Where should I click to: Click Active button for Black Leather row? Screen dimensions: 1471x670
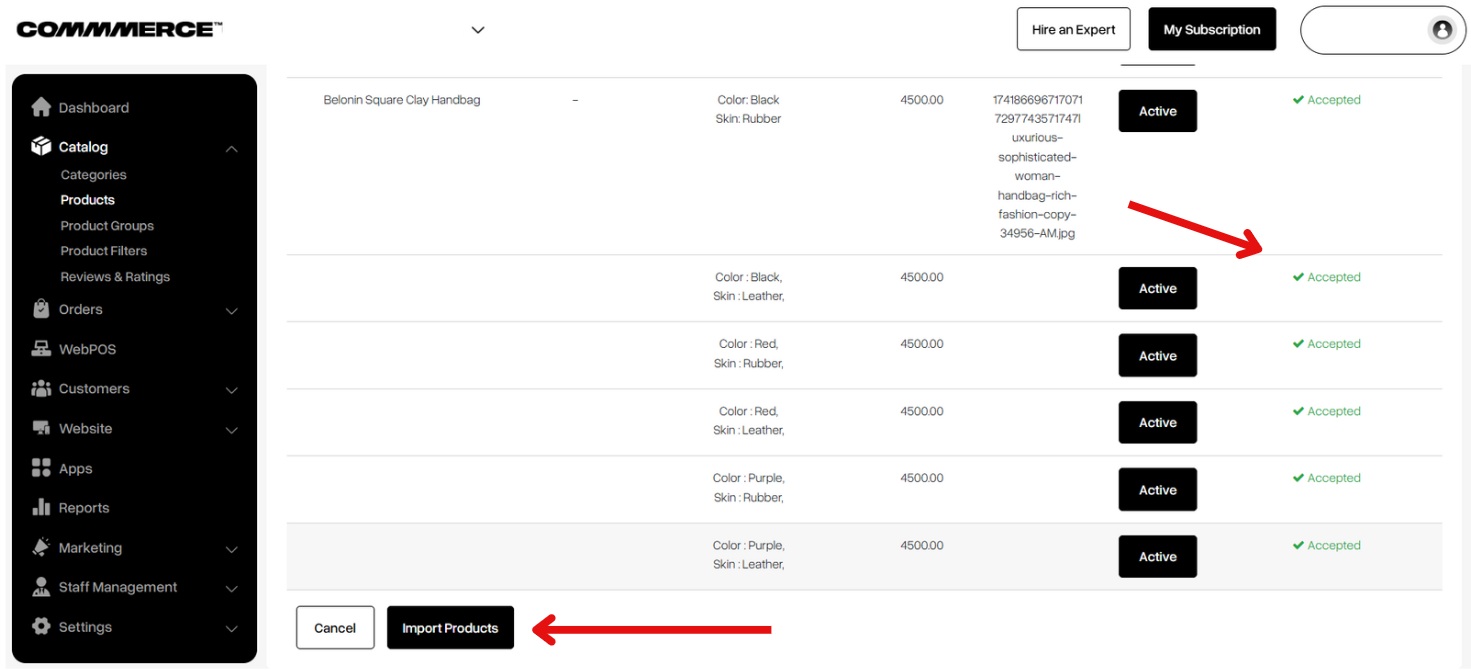(1157, 288)
